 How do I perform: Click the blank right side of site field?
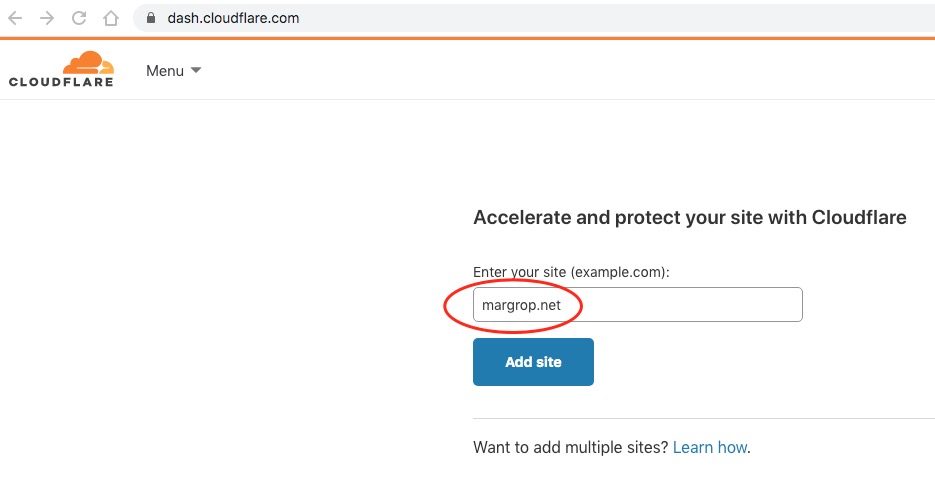[x=692, y=305]
